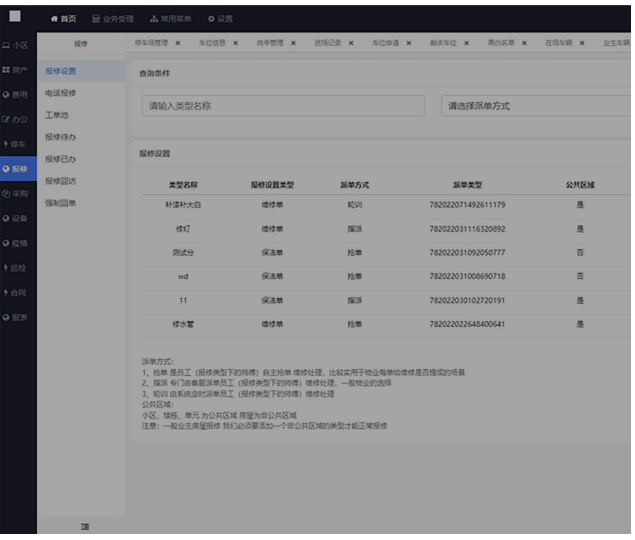Go to 首页 in top navigation
635x540 pixels.
63,19
